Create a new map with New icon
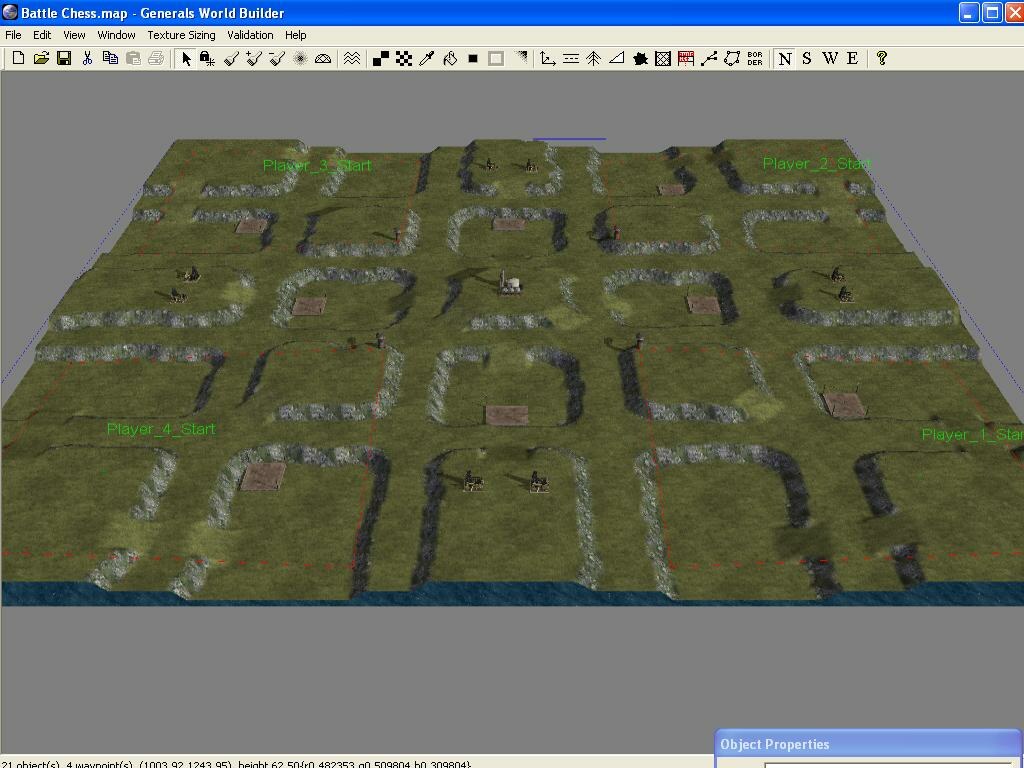The image size is (1024, 768). (x=18, y=58)
